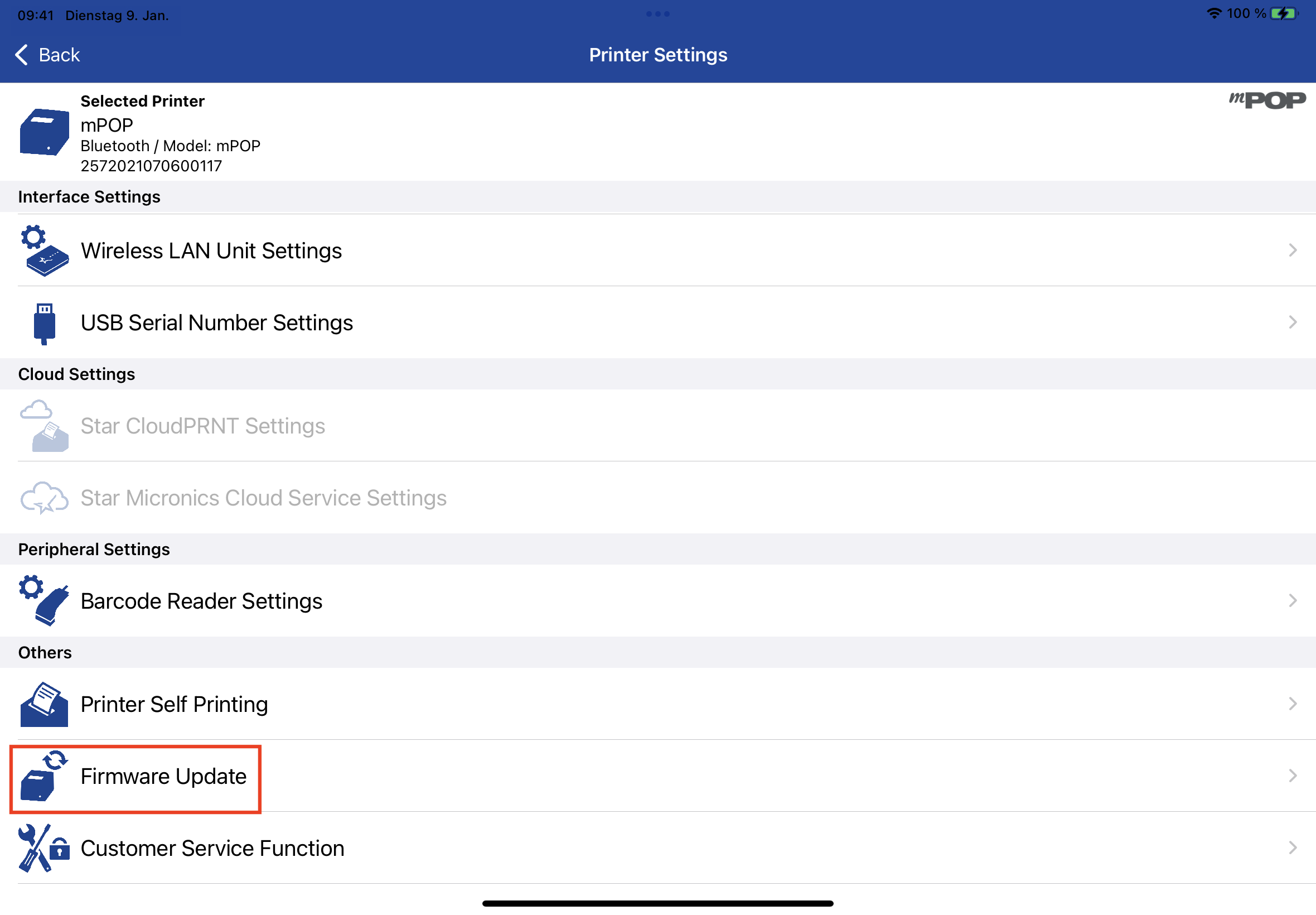Open Firmware Update menu entry
1316x915 pixels.
click(163, 776)
